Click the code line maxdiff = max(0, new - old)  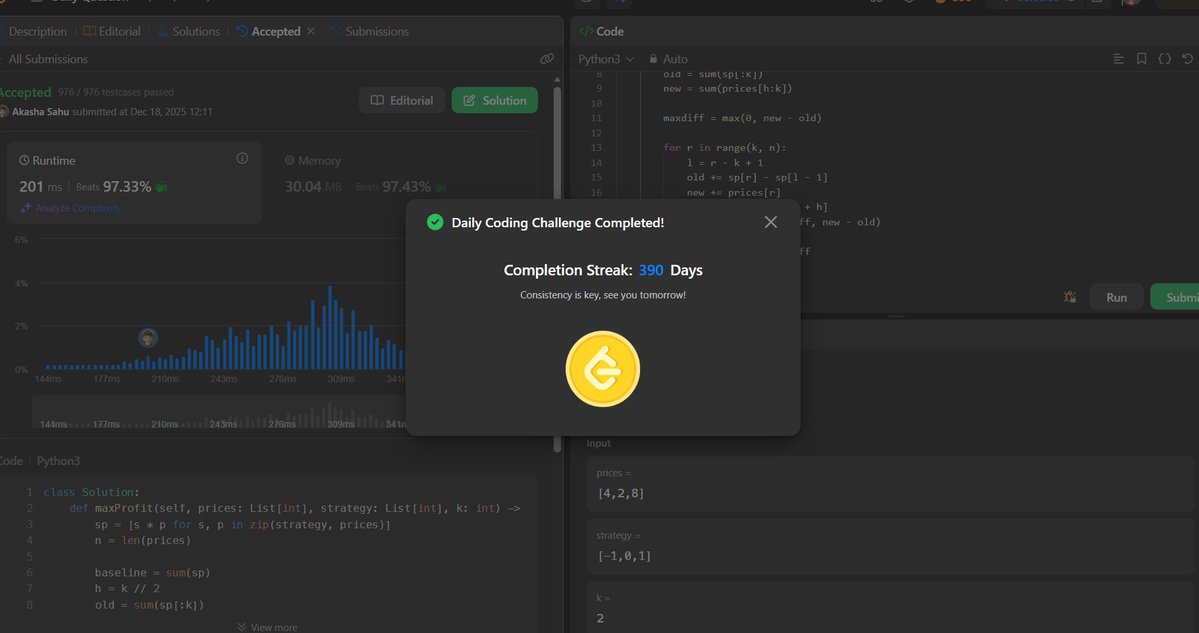coord(742,118)
